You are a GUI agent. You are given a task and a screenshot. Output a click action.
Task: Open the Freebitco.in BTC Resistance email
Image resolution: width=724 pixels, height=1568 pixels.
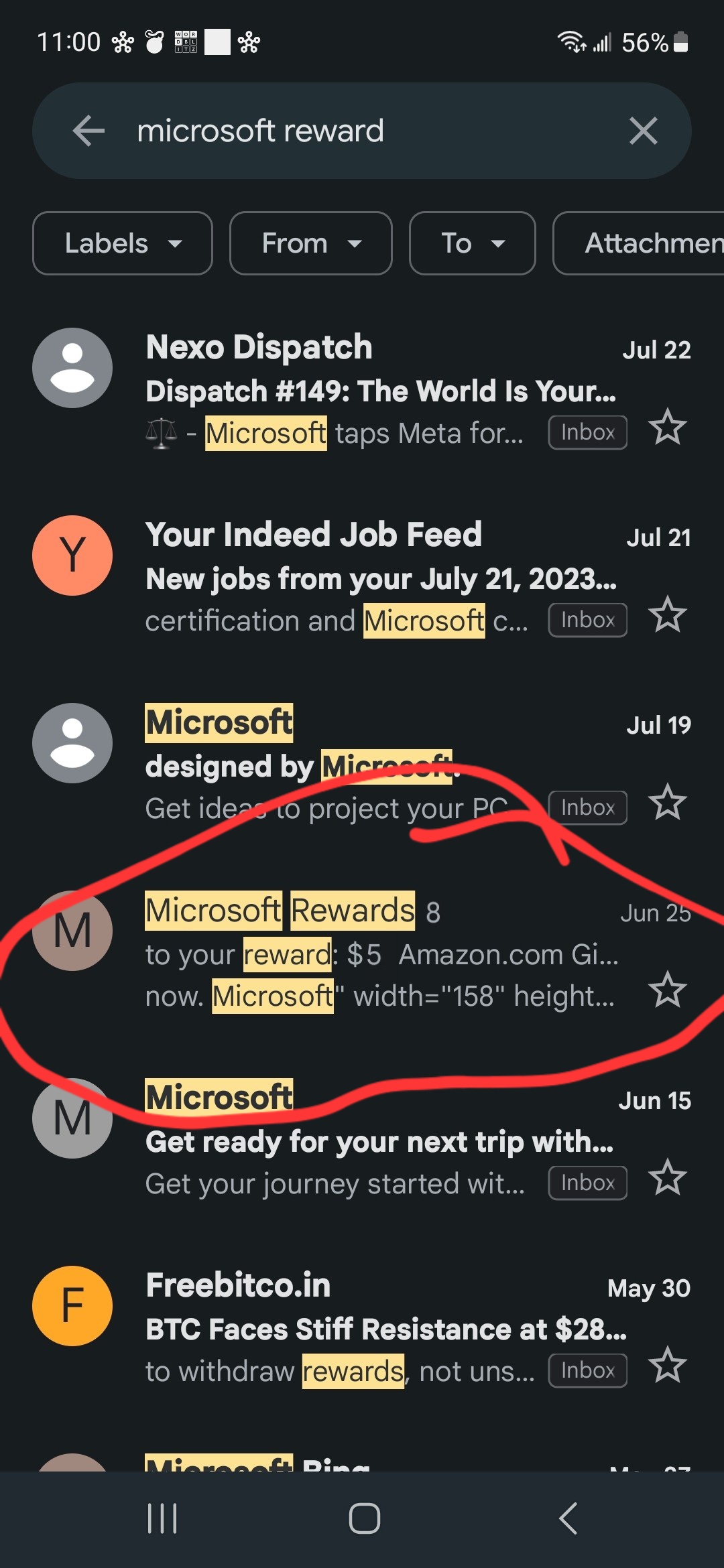tap(362, 1328)
